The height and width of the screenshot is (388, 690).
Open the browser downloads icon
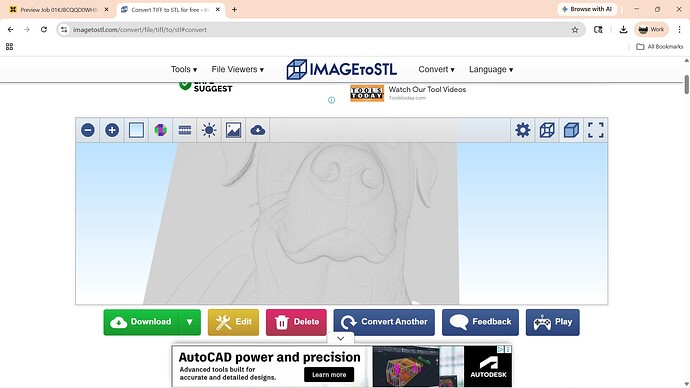click(623, 29)
